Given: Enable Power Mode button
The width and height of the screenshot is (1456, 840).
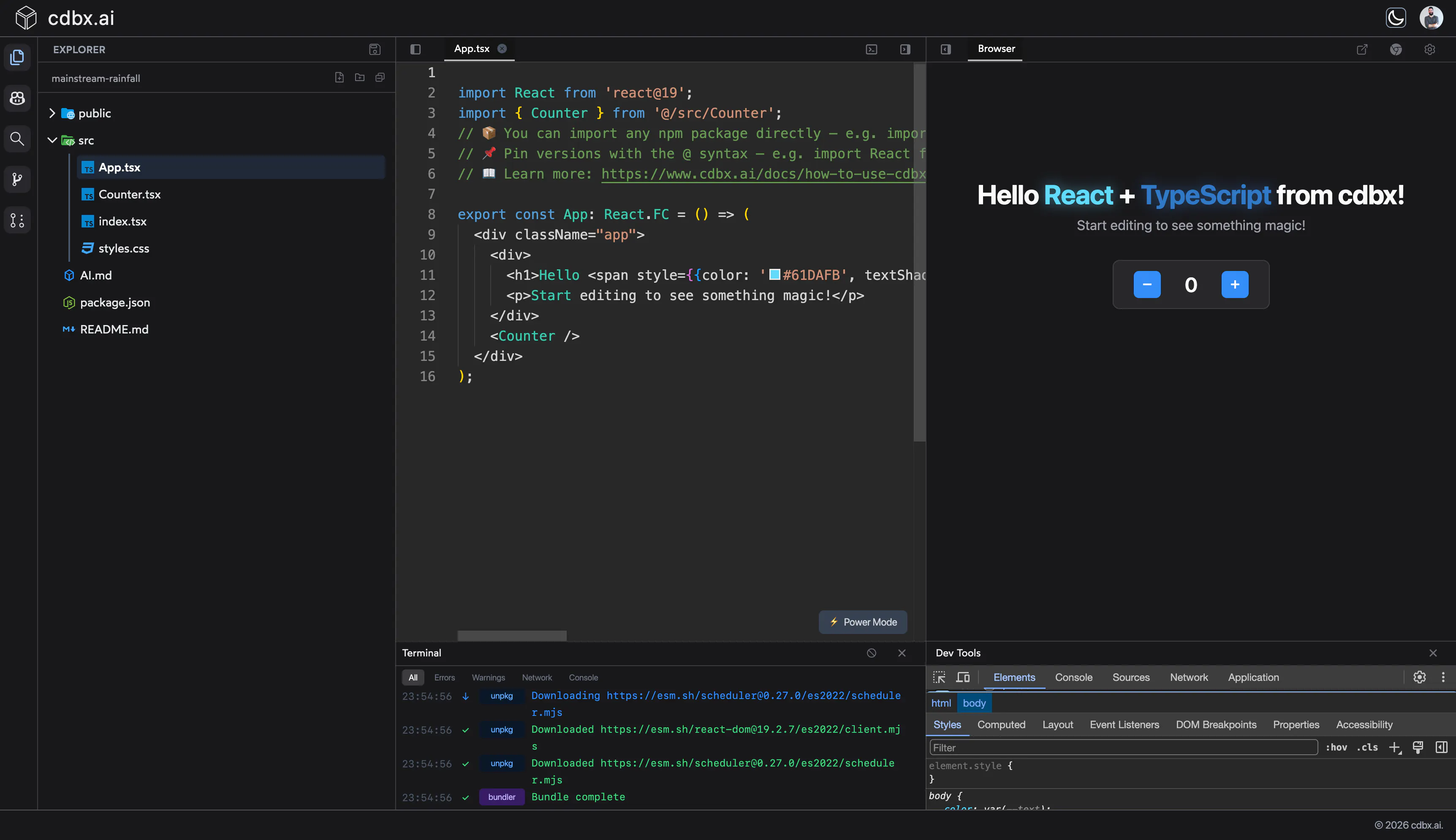Looking at the screenshot, I should 863,622.
